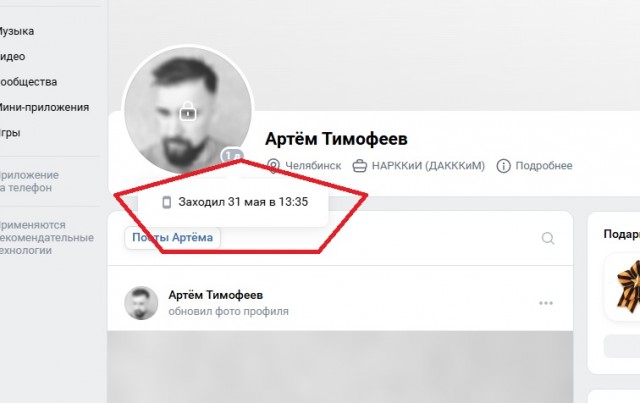Open the three-dots post options menu
The width and height of the screenshot is (640, 403).
pos(546,303)
